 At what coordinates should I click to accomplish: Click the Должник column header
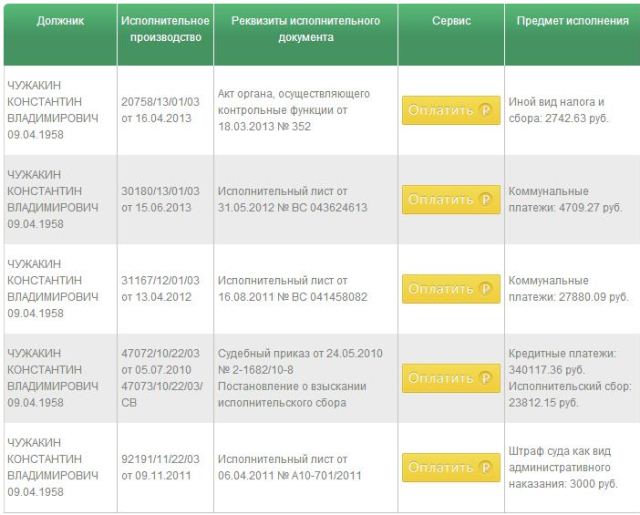58,21
